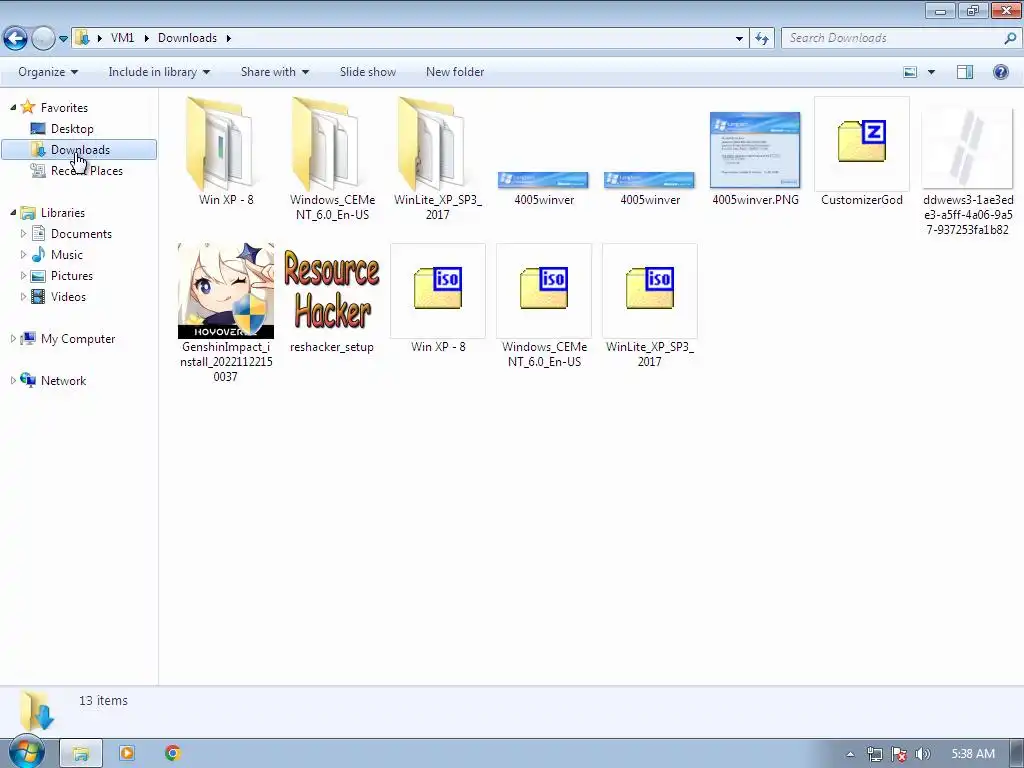The image size is (1024, 768).
Task: Open the Help question mark icon
Action: point(1000,72)
